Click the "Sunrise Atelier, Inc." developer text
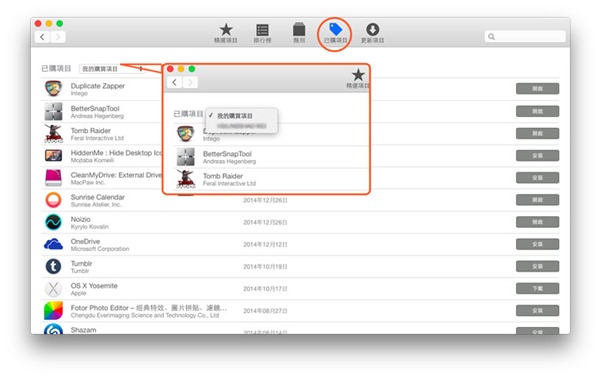Viewport: 600px width, 377px height. point(96,204)
